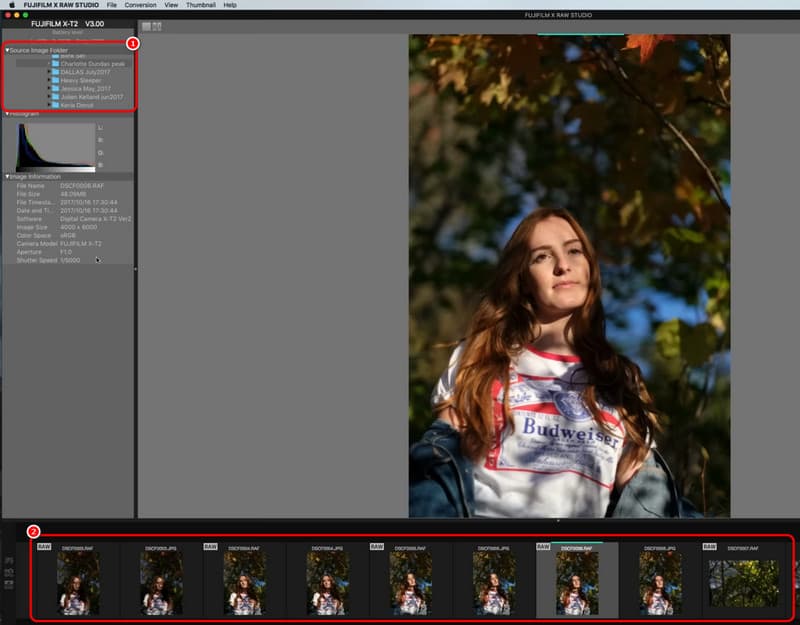800x625 pixels.
Task: Select the DSCF0005.RAF thumbnail
Action: (x=411, y=583)
